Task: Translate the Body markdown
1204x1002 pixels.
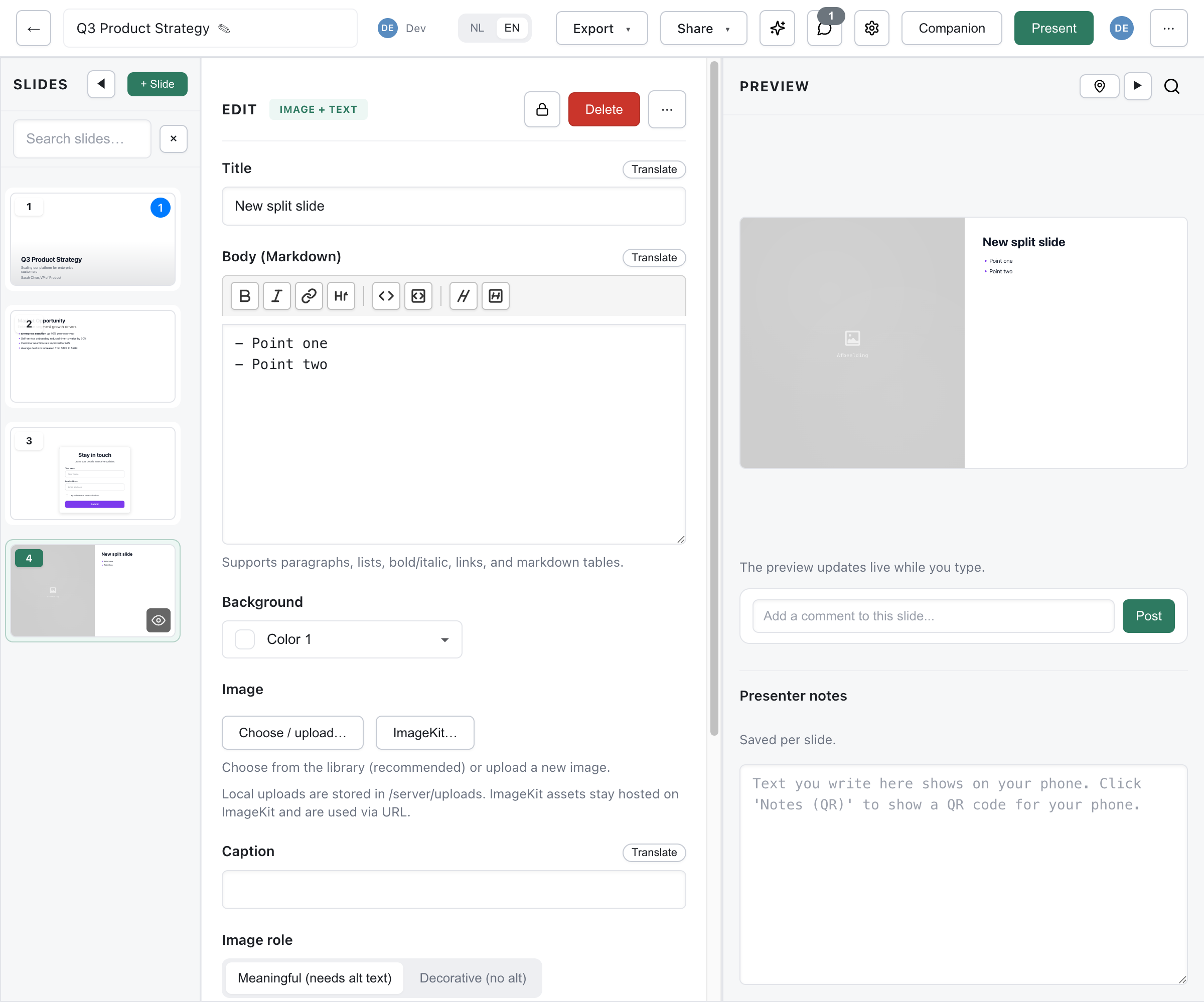Action: point(654,258)
